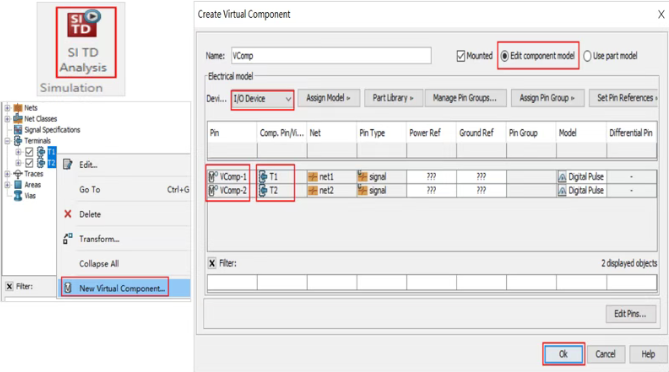This screenshot has height=372, width=669.
Task: Expand the Nets tree node
Action: coord(7,108)
